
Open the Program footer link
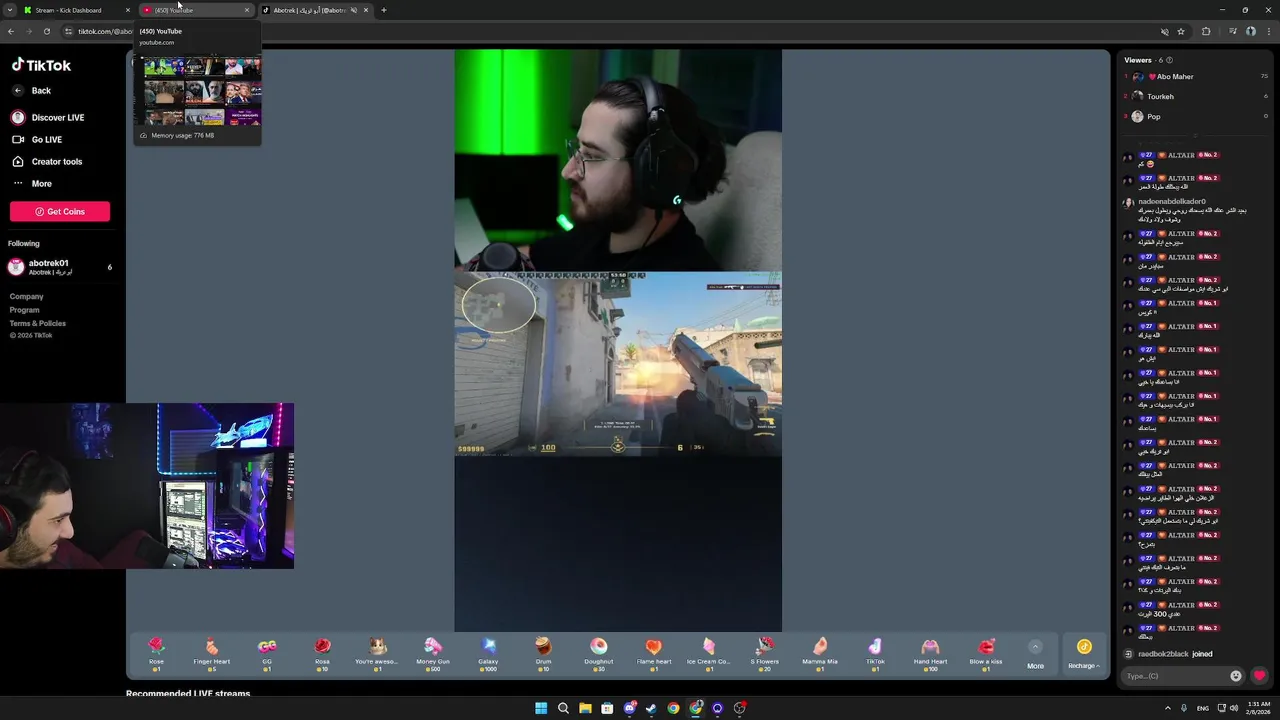click(25, 310)
